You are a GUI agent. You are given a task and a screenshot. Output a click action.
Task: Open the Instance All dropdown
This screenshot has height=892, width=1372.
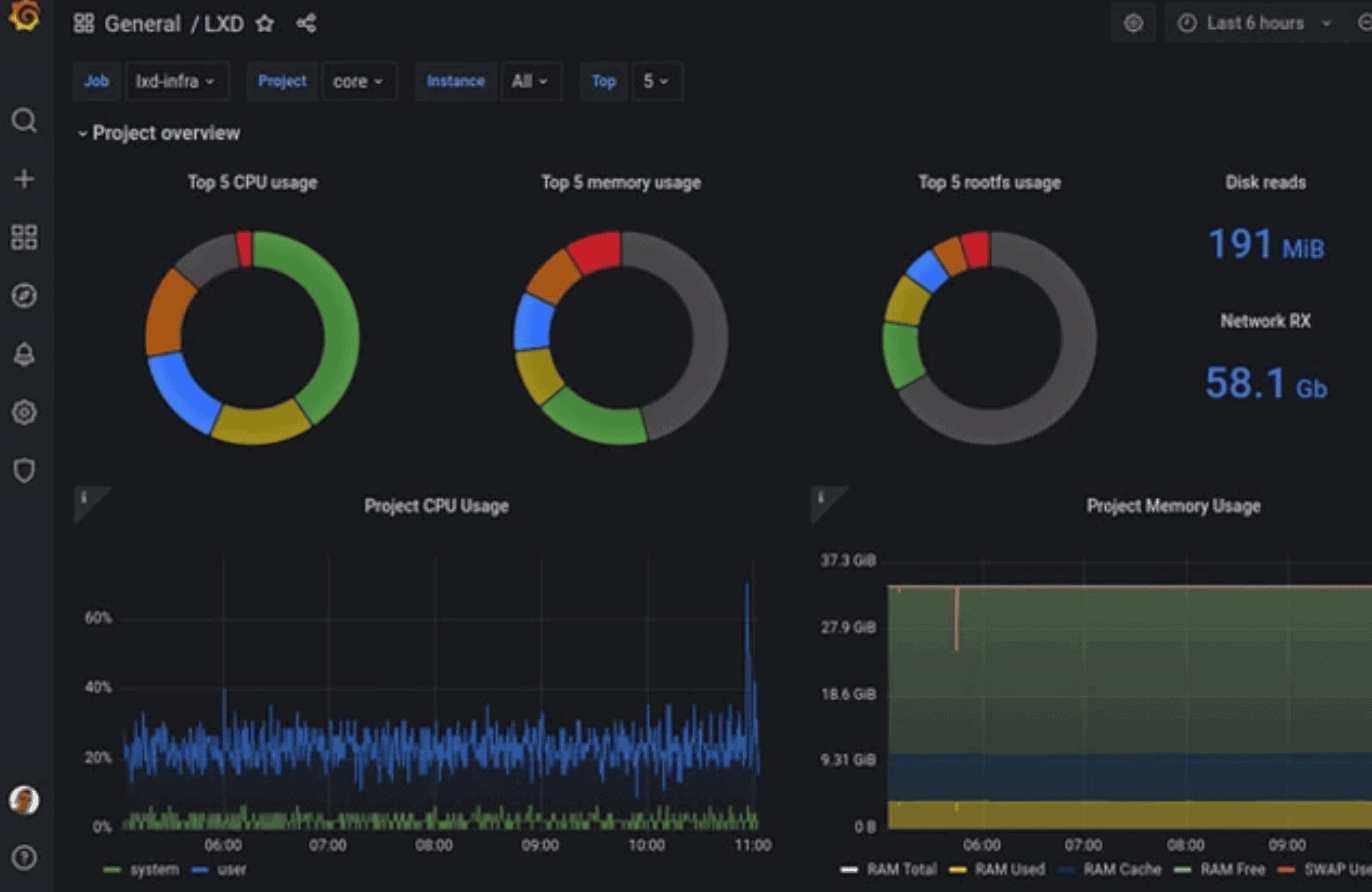530,82
